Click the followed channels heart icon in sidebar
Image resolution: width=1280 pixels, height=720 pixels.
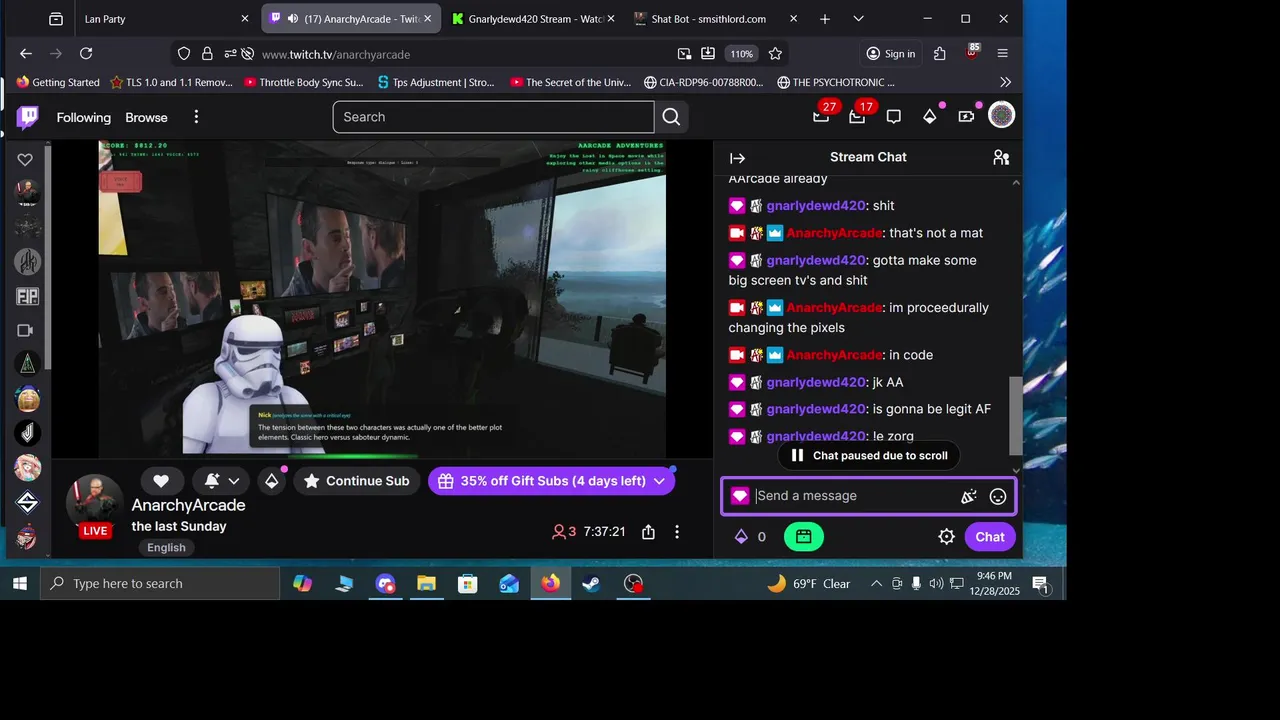26,160
